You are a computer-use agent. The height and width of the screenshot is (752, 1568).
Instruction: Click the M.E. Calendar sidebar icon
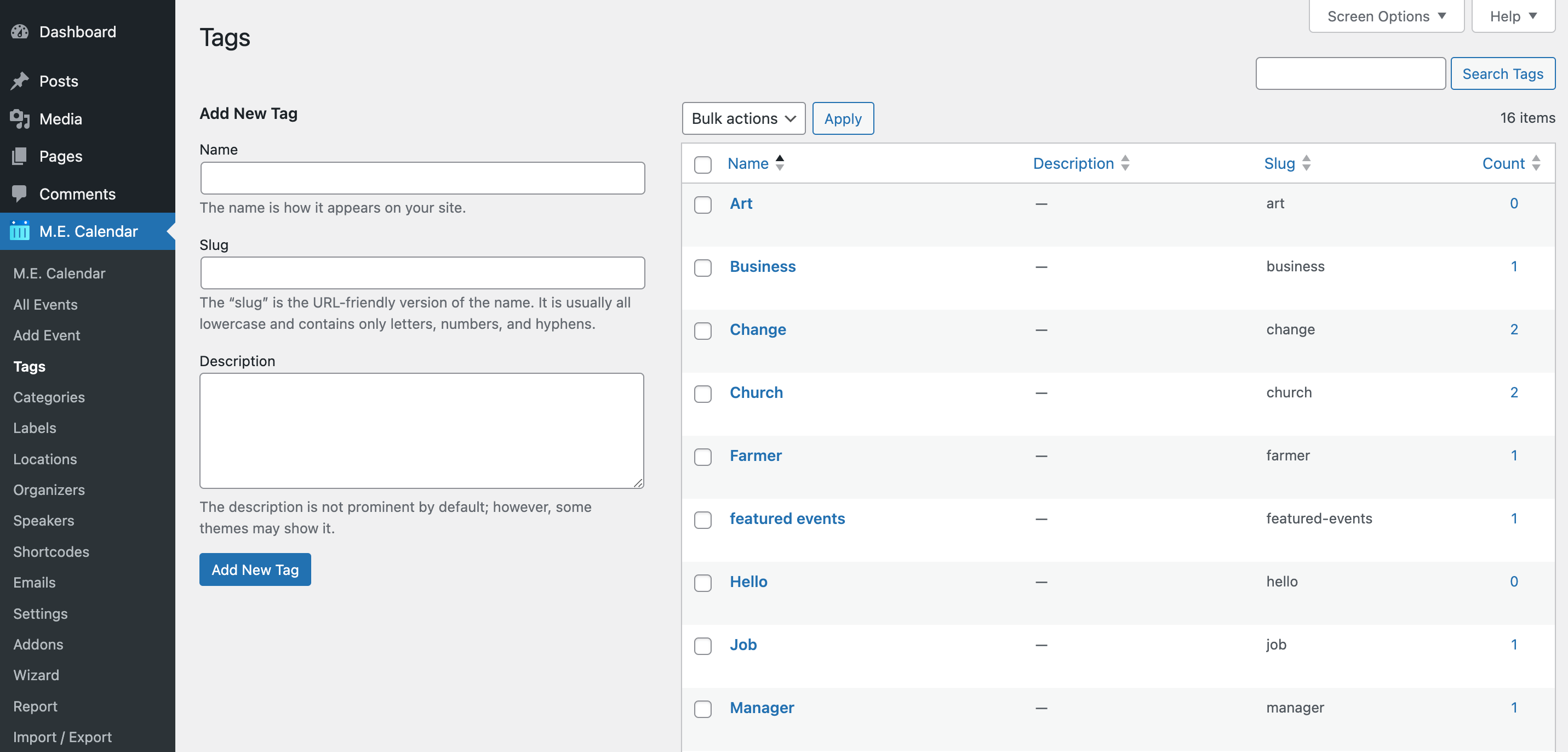(20, 231)
